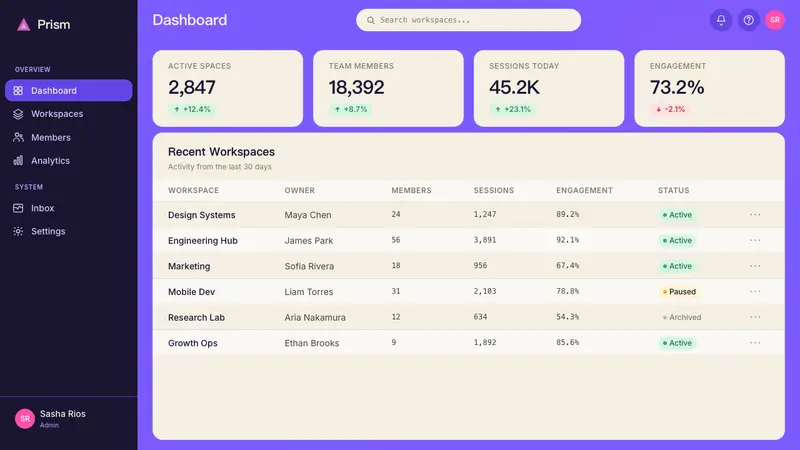
Task: Click the Analytics bar chart icon
Action: (18, 160)
